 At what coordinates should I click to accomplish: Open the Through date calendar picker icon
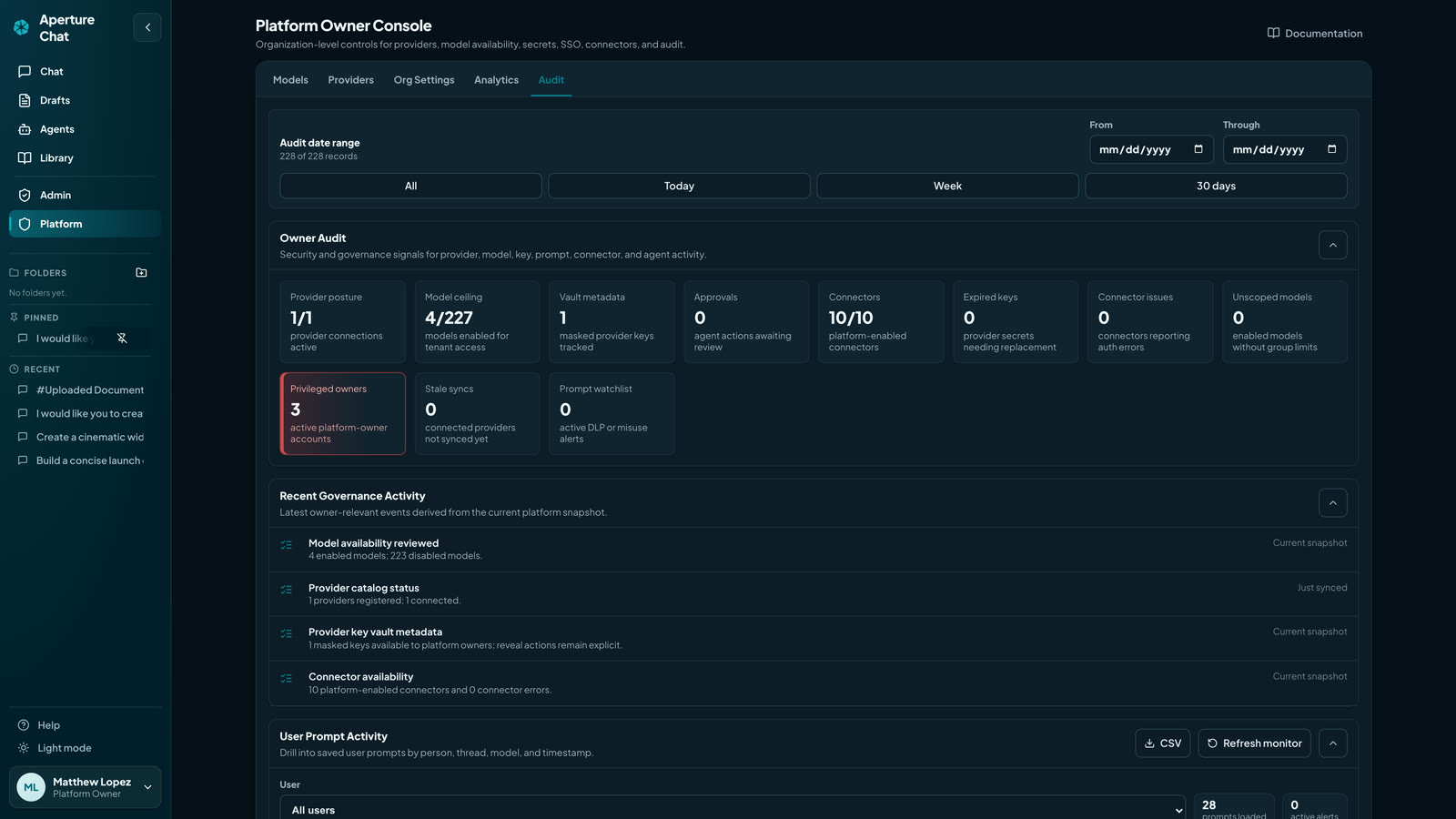point(1332,149)
